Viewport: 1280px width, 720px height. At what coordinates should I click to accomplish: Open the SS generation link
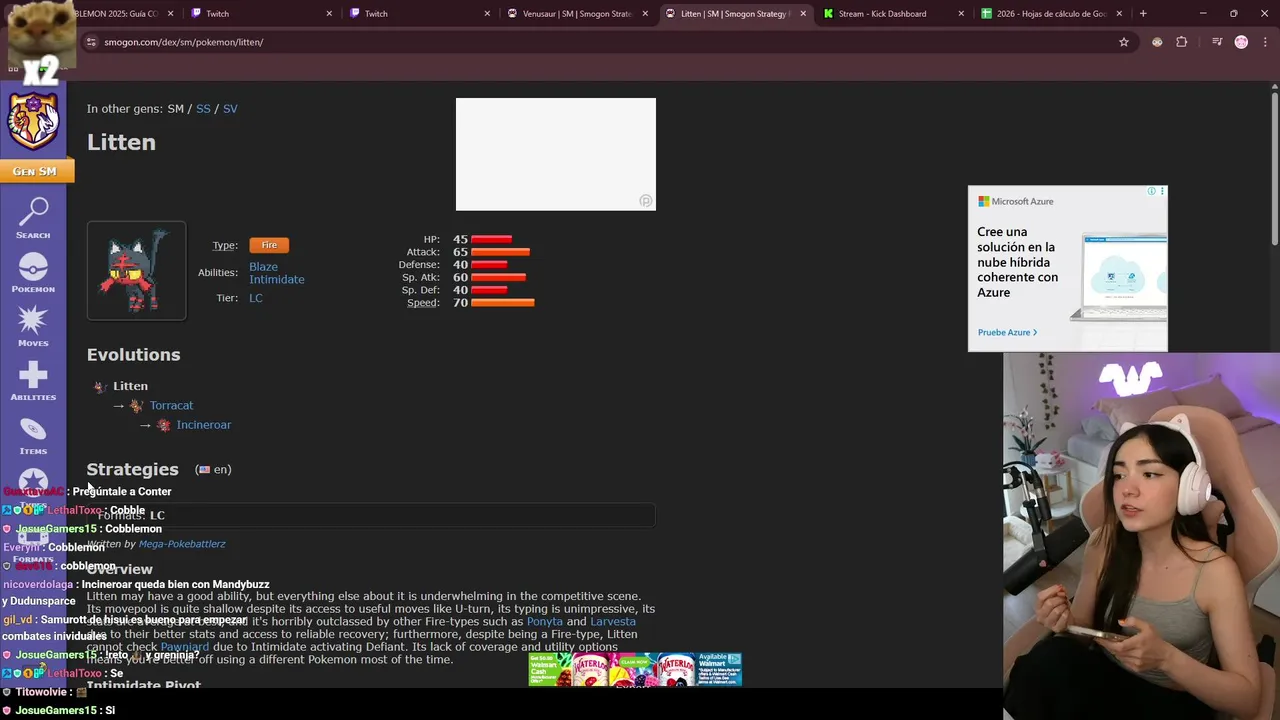click(203, 108)
